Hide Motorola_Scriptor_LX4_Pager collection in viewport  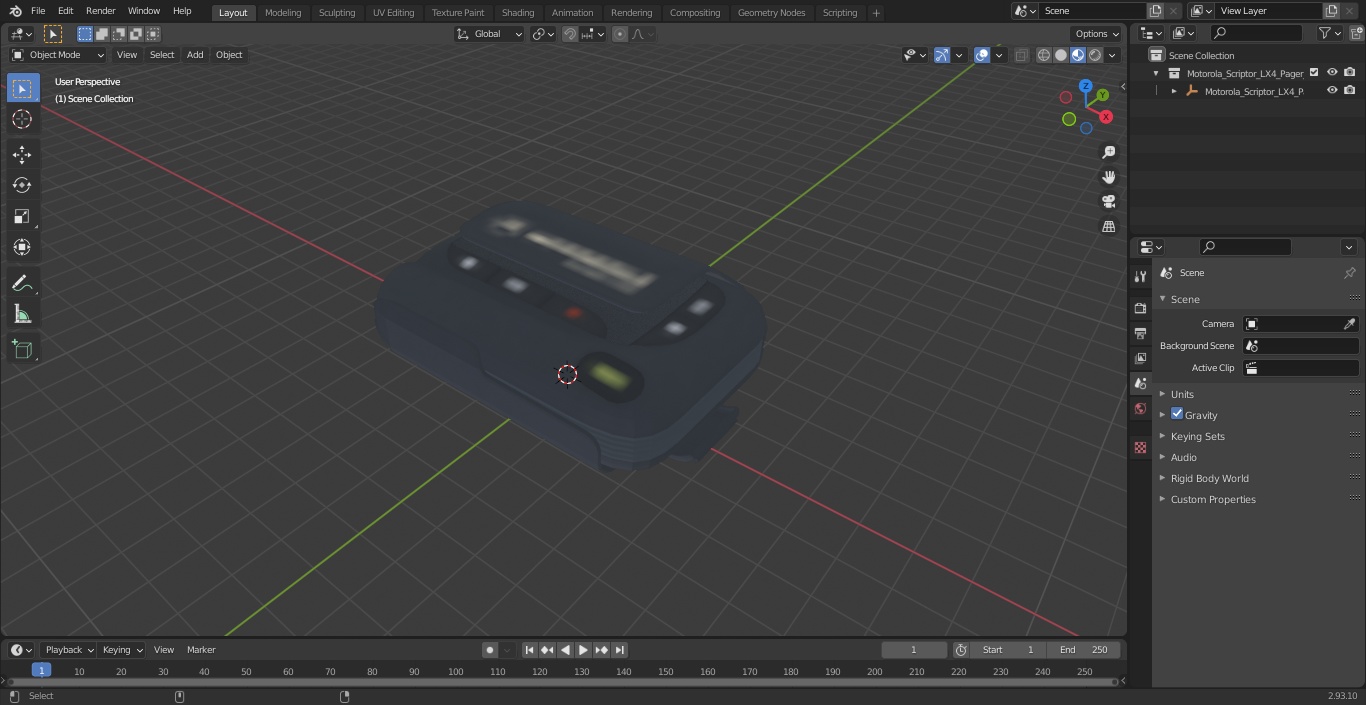1332,73
